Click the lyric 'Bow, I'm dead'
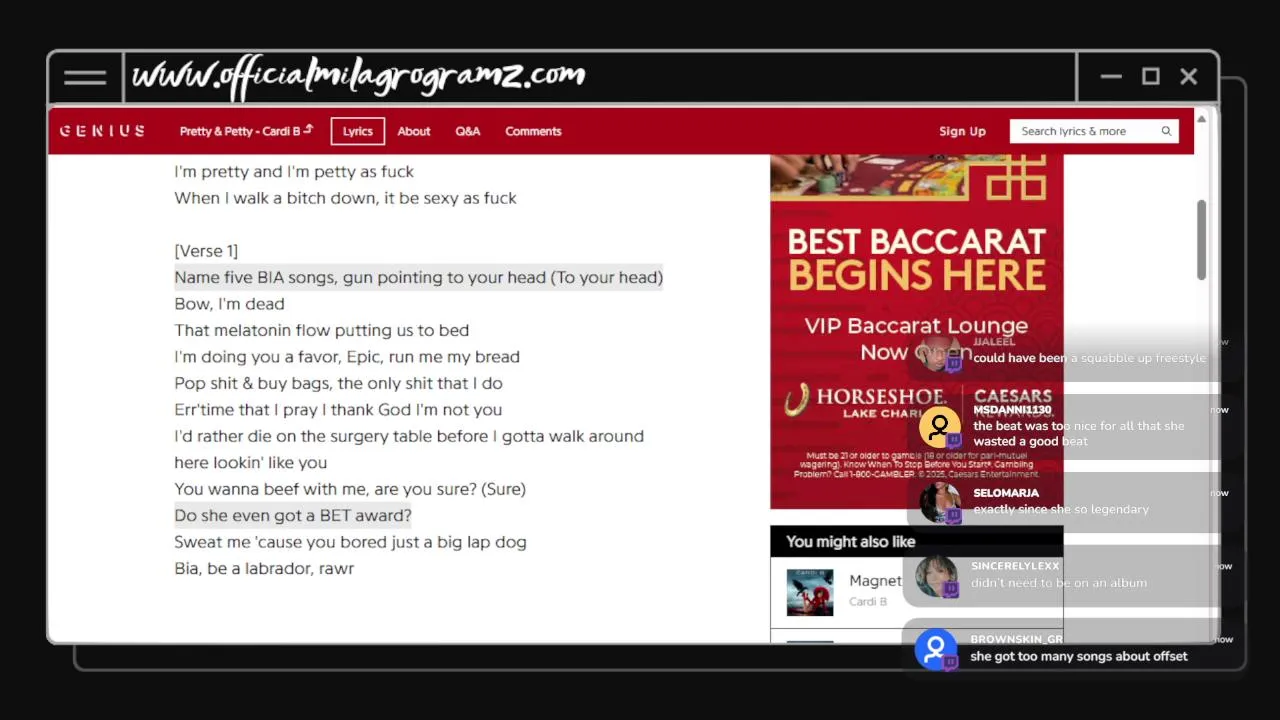Image resolution: width=1280 pixels, height=720 pixels. 229,304
